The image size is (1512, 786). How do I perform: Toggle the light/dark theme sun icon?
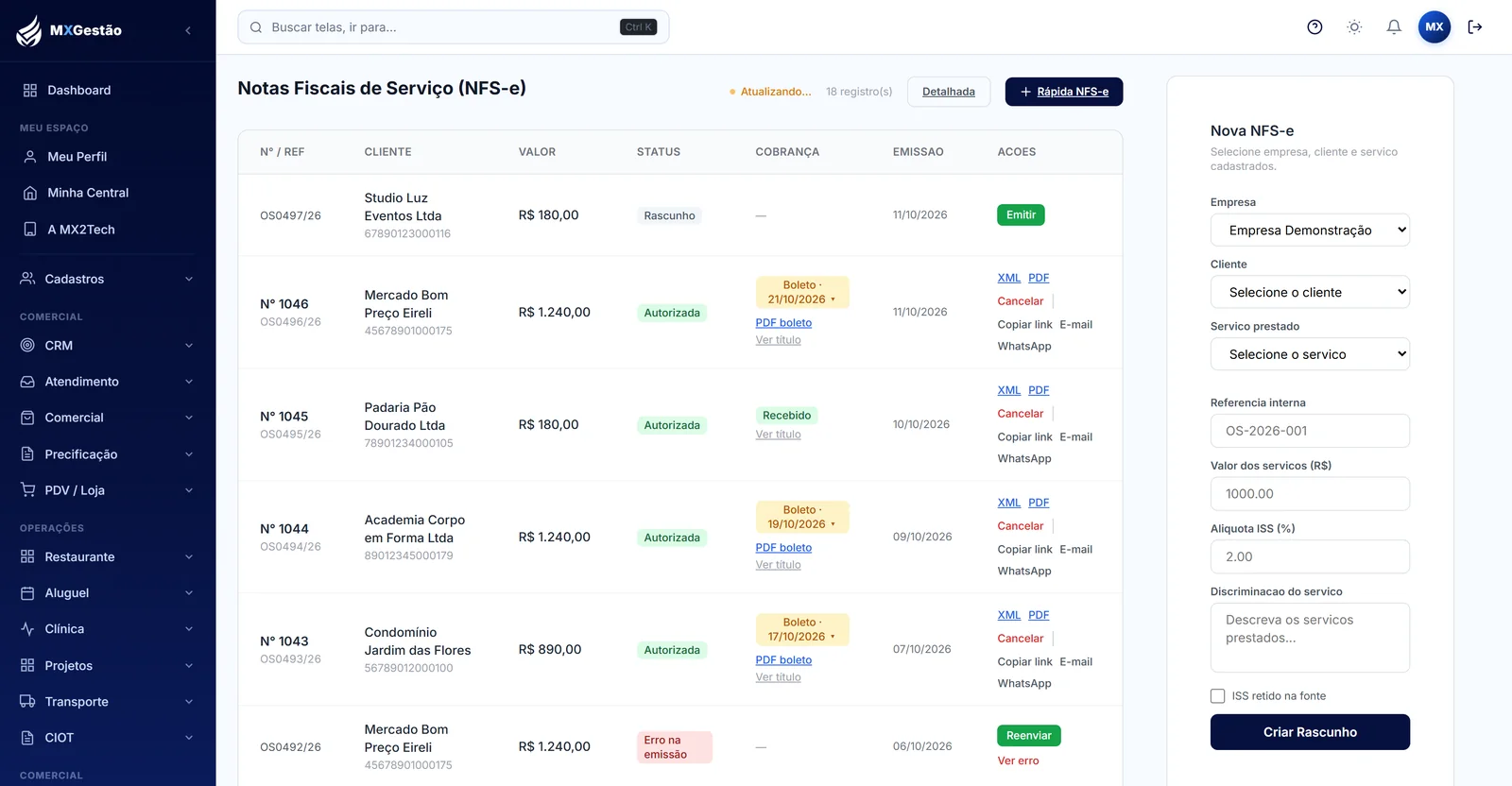coord(1354,27)
